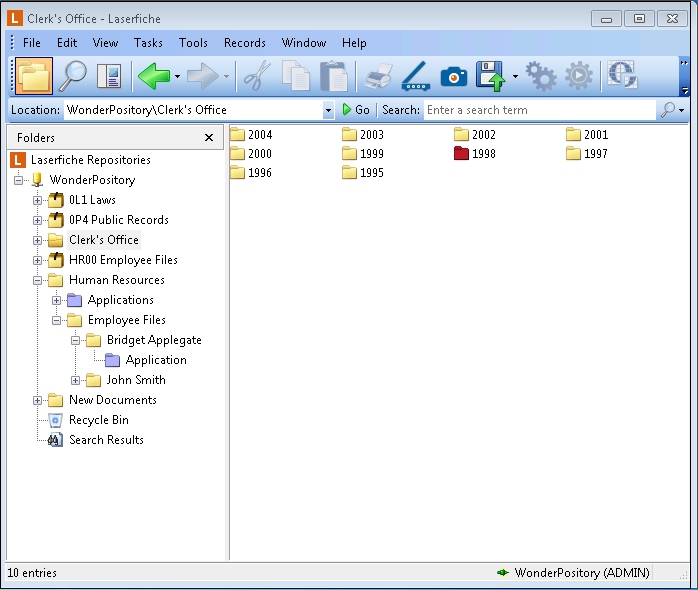The image size is (698, 590).
Task: Click the clipboard paste icon
Action: (x=334, y=76)
